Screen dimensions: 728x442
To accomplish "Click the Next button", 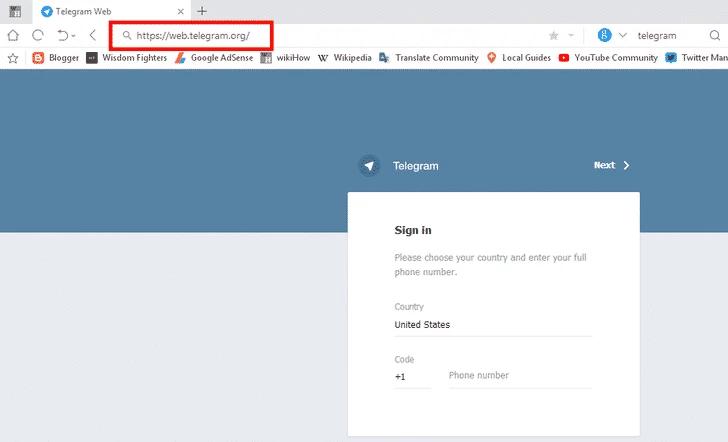I will pyautogui.click(x=611, y=165).
